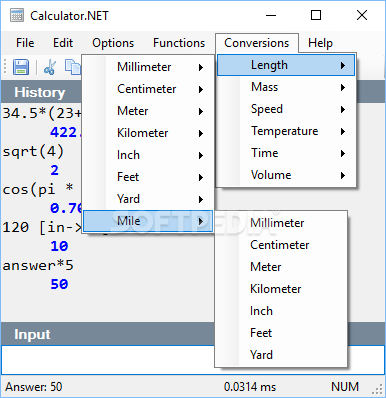Expand the Mass conversion submenu
This screenshot has height=398, width=386.
click(286, 87)
